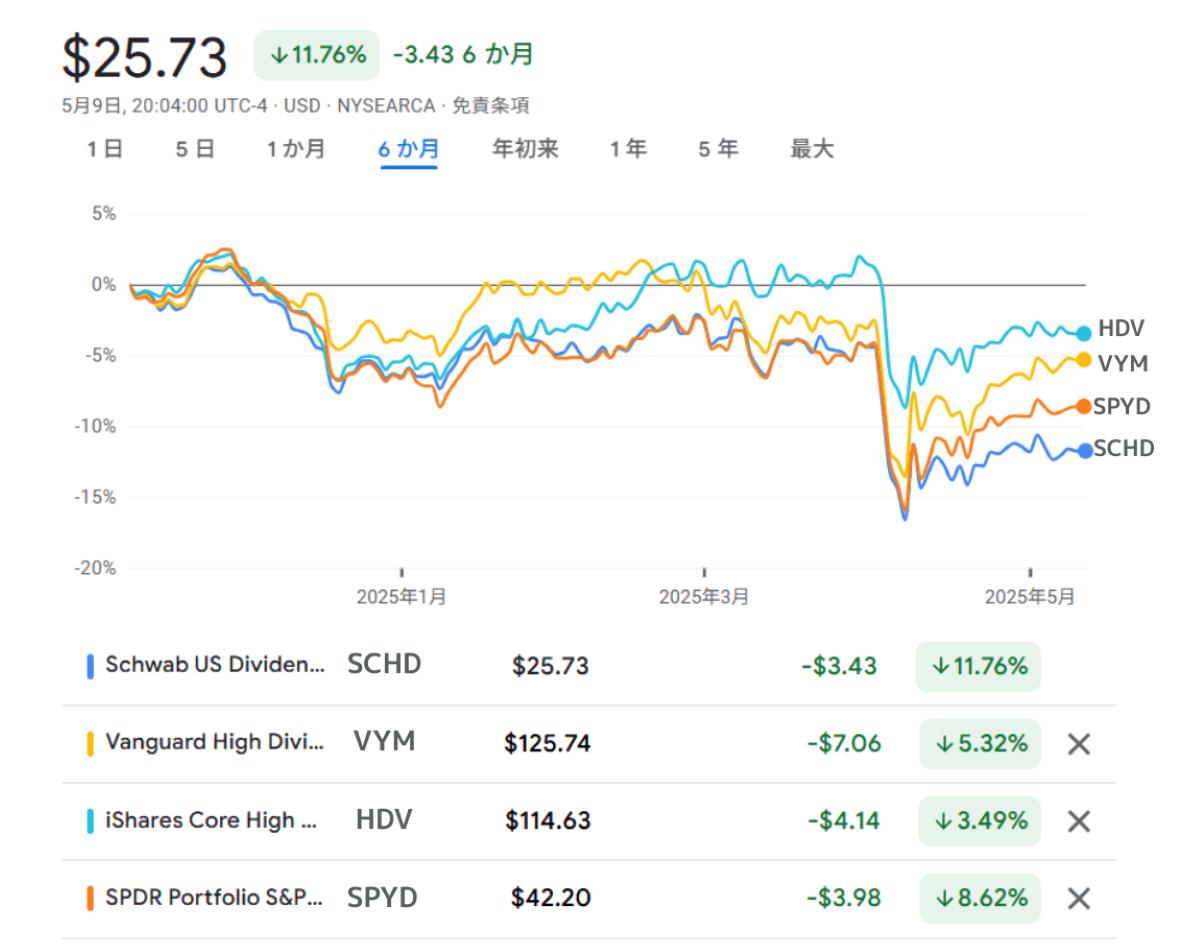The image size is (1200, 949).
Task: Click the 0% y-axis label
Action: click(x=104, y=285)
